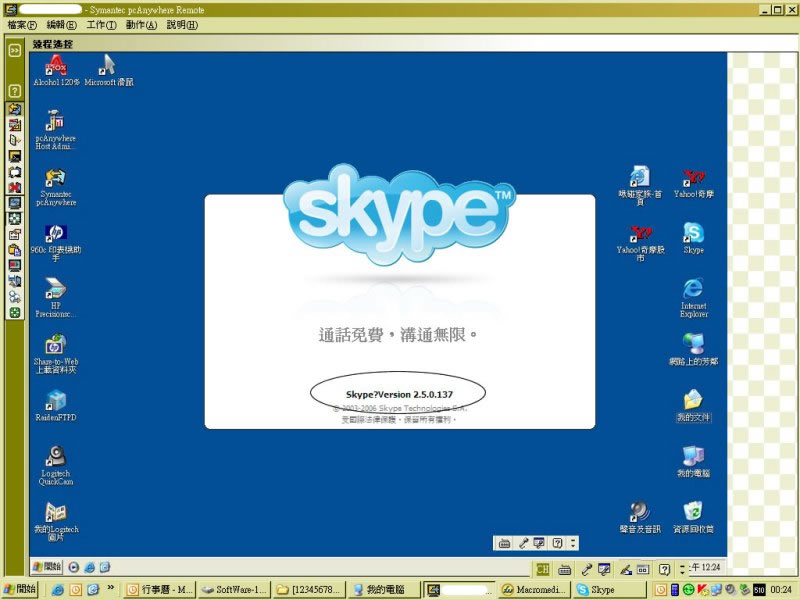Launch Internet Explorer from the remote quick launch
Image resolution: width=800 pixels, height=600 pixels.
click(89, 567)
